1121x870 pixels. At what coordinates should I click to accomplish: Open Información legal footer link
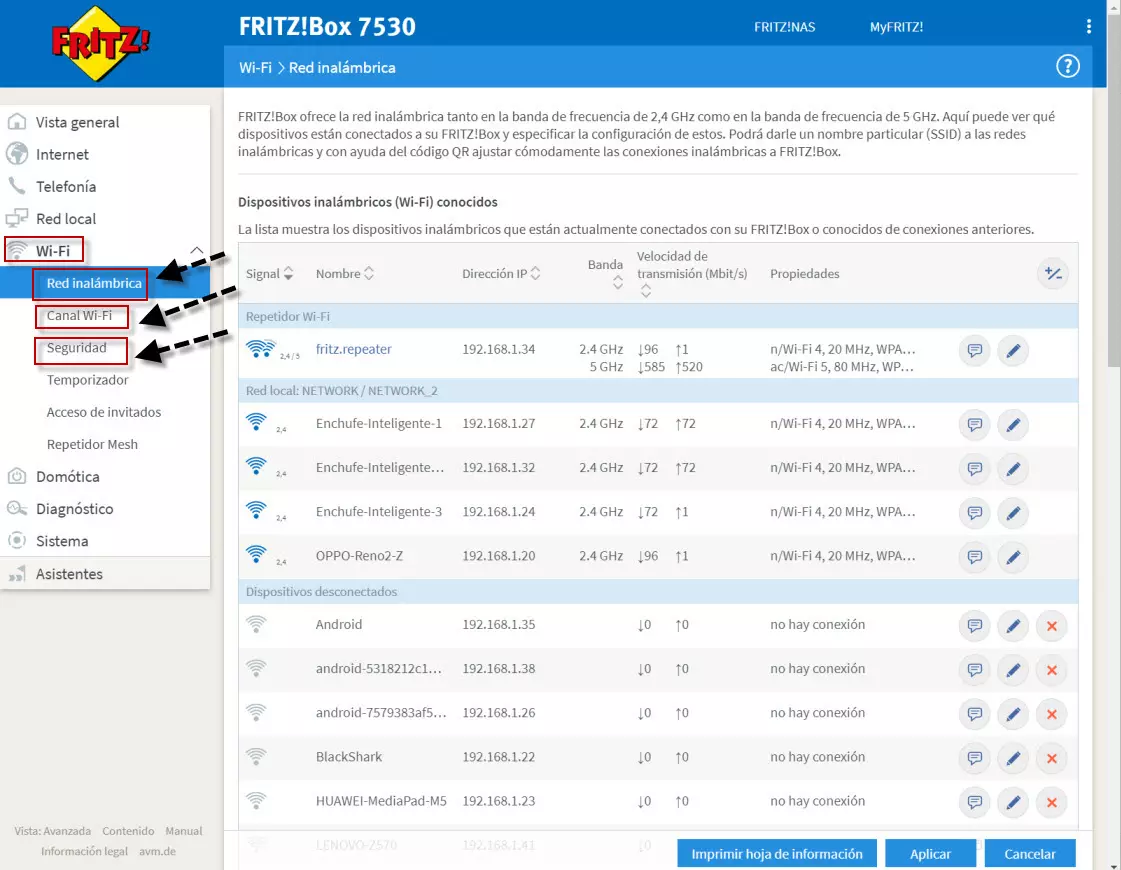click(84, 851)
